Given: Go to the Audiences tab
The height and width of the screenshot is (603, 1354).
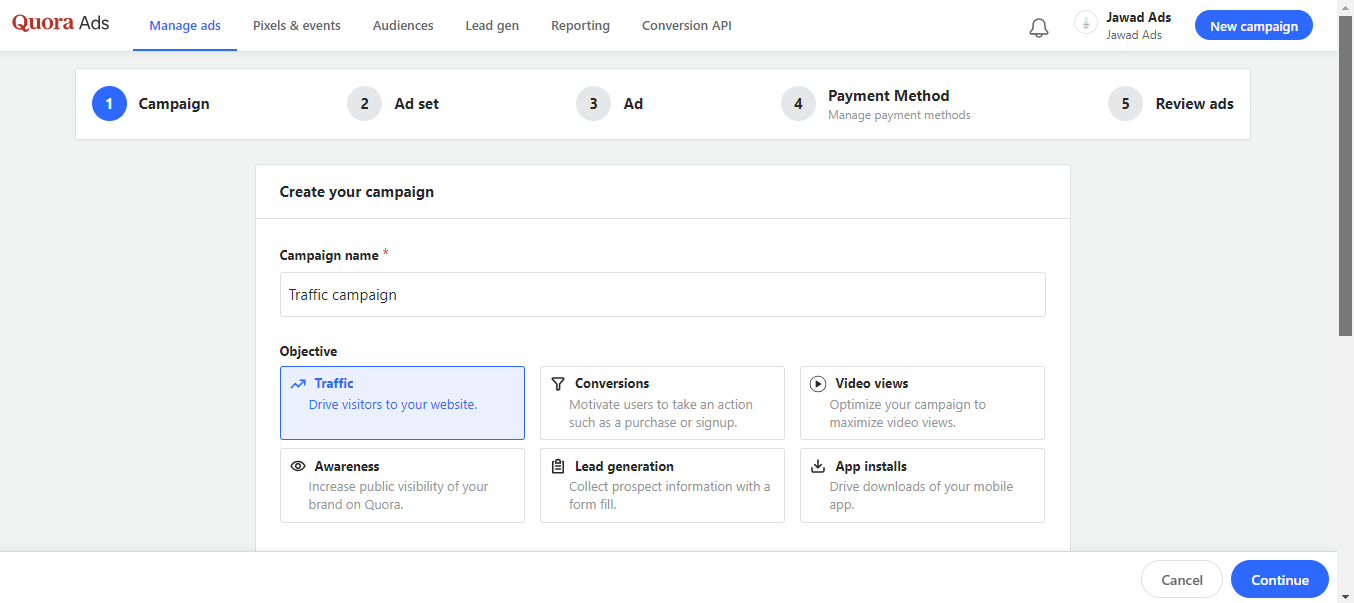Looking at the screenshot, I should point(403,26).
